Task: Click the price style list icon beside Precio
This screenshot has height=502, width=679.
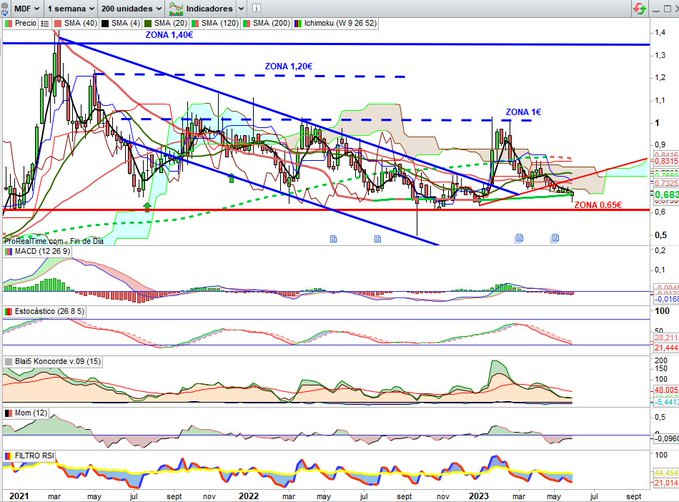Action: coord(45,24)
